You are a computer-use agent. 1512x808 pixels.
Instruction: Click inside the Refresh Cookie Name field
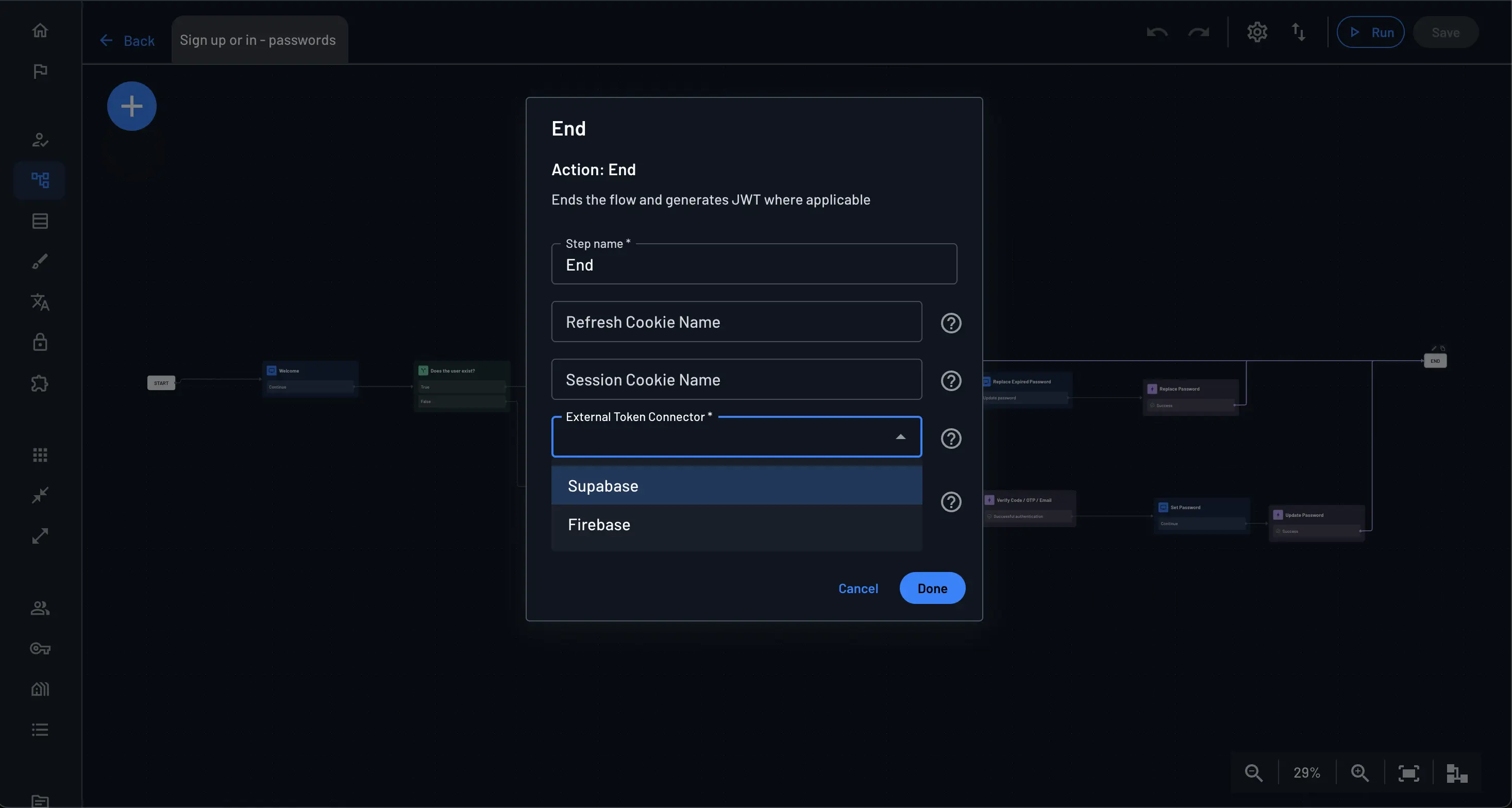(736, 322)
